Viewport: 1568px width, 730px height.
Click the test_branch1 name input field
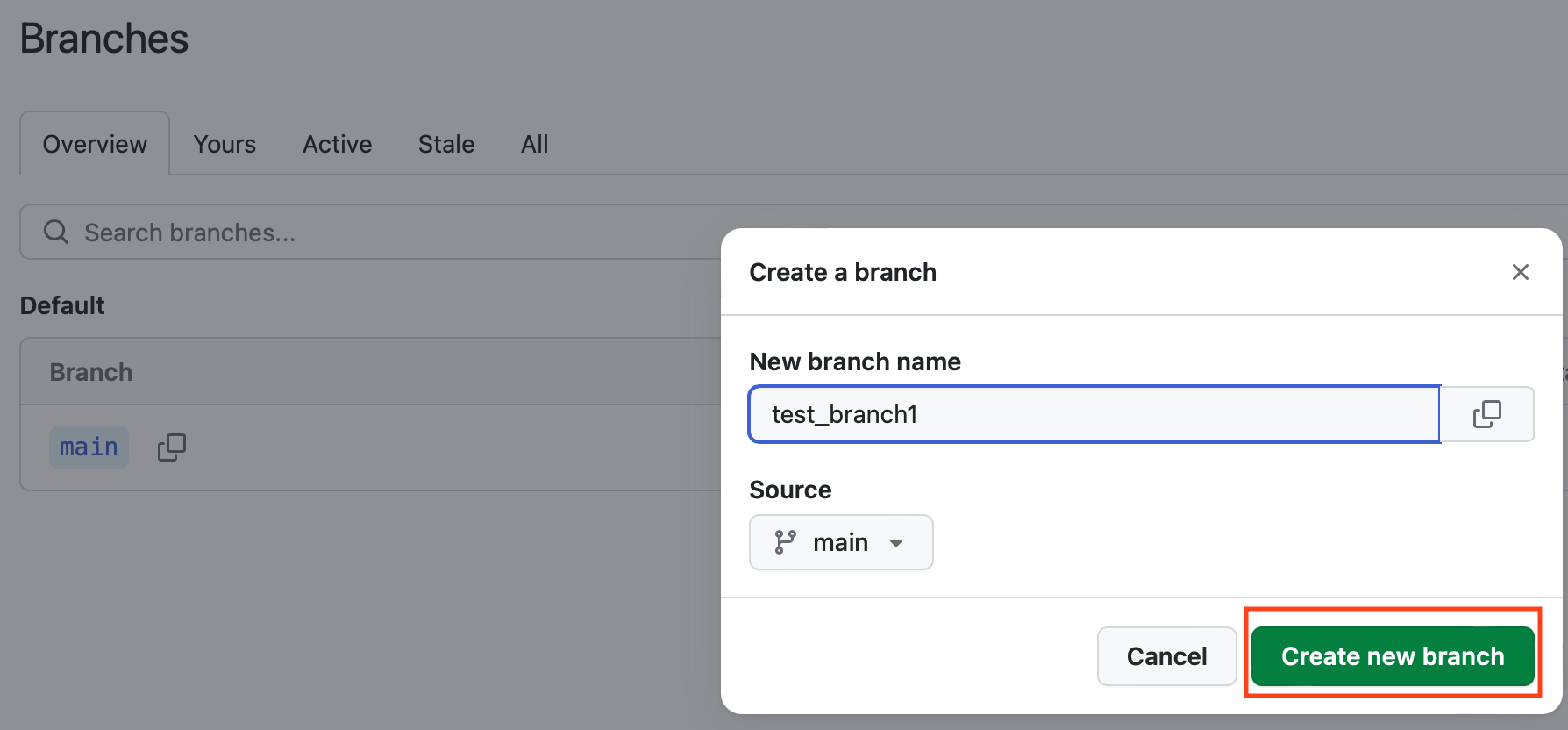pyautogui.click(x=1093, y=414)
